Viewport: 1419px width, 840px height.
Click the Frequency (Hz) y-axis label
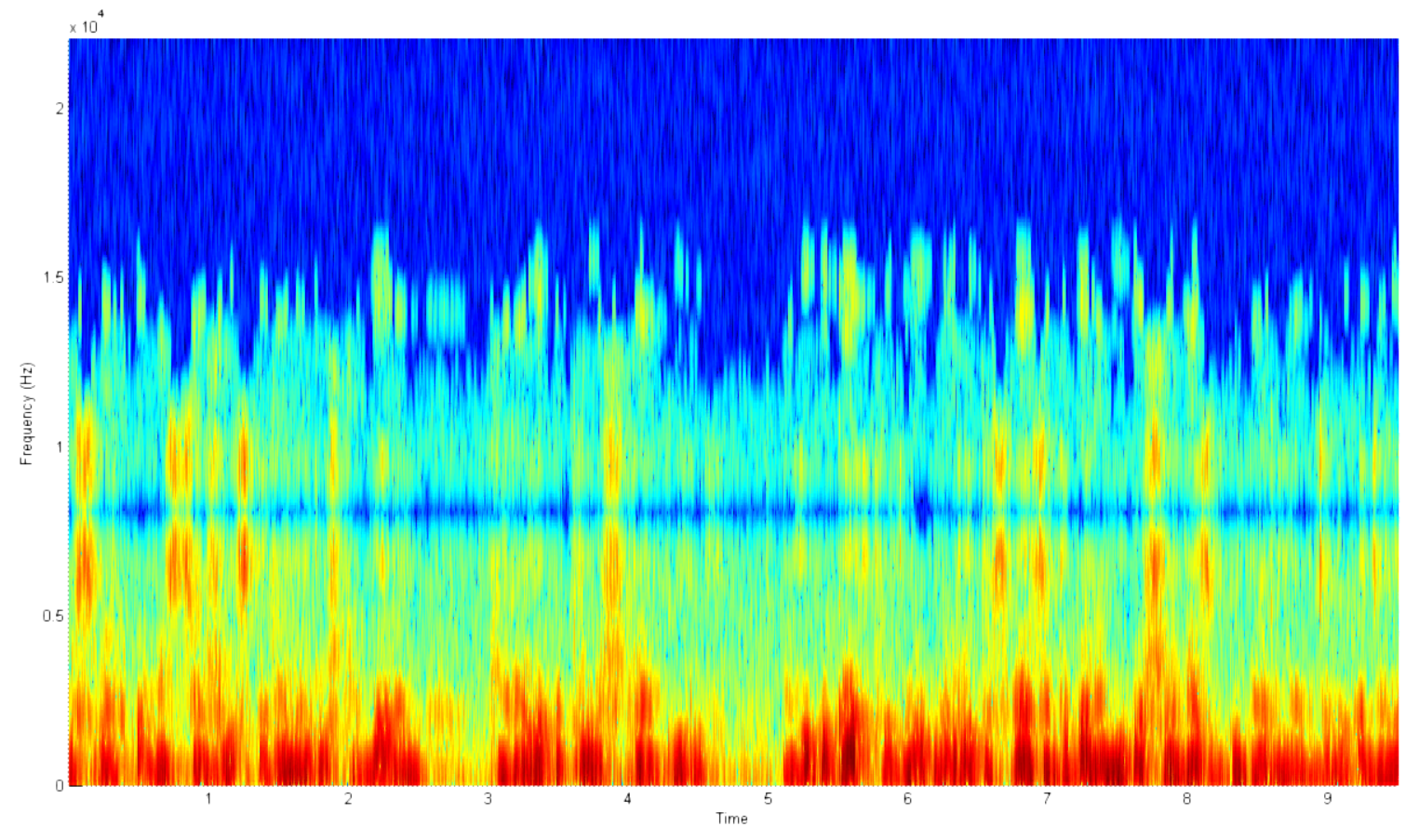pyautogui.click(x=27, y=414)
